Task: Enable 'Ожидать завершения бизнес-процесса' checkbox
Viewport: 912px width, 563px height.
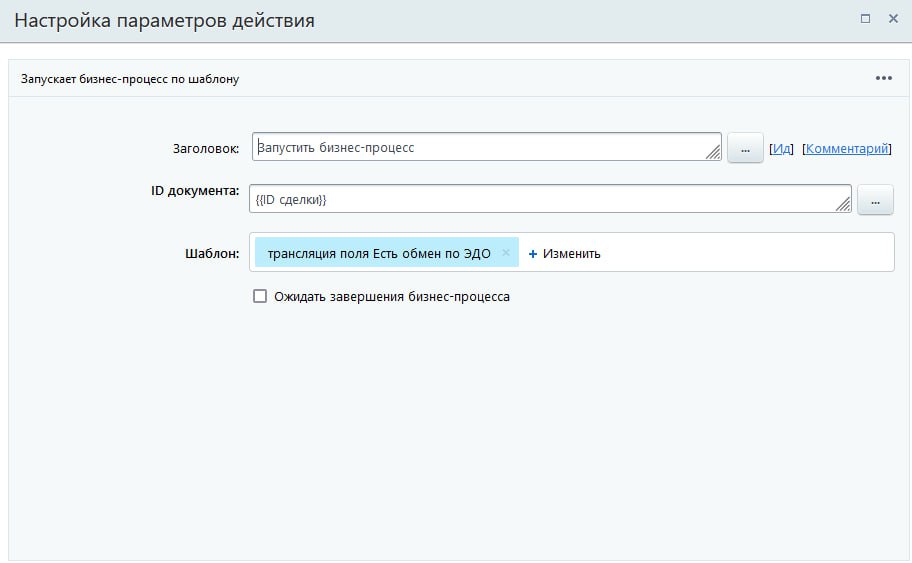Action: pos(260,296)
